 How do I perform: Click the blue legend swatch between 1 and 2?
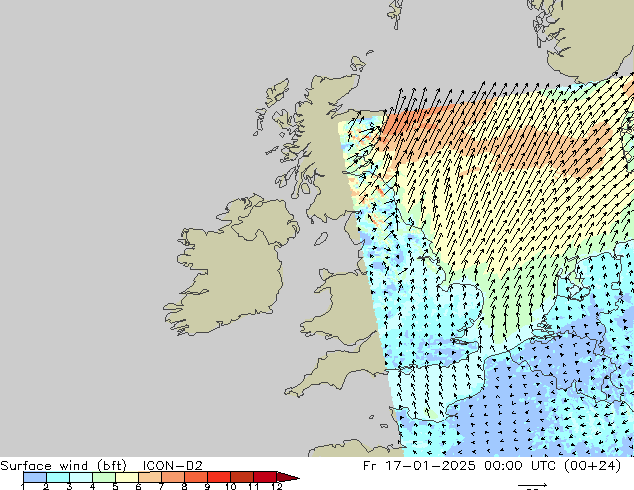point(35,477)
